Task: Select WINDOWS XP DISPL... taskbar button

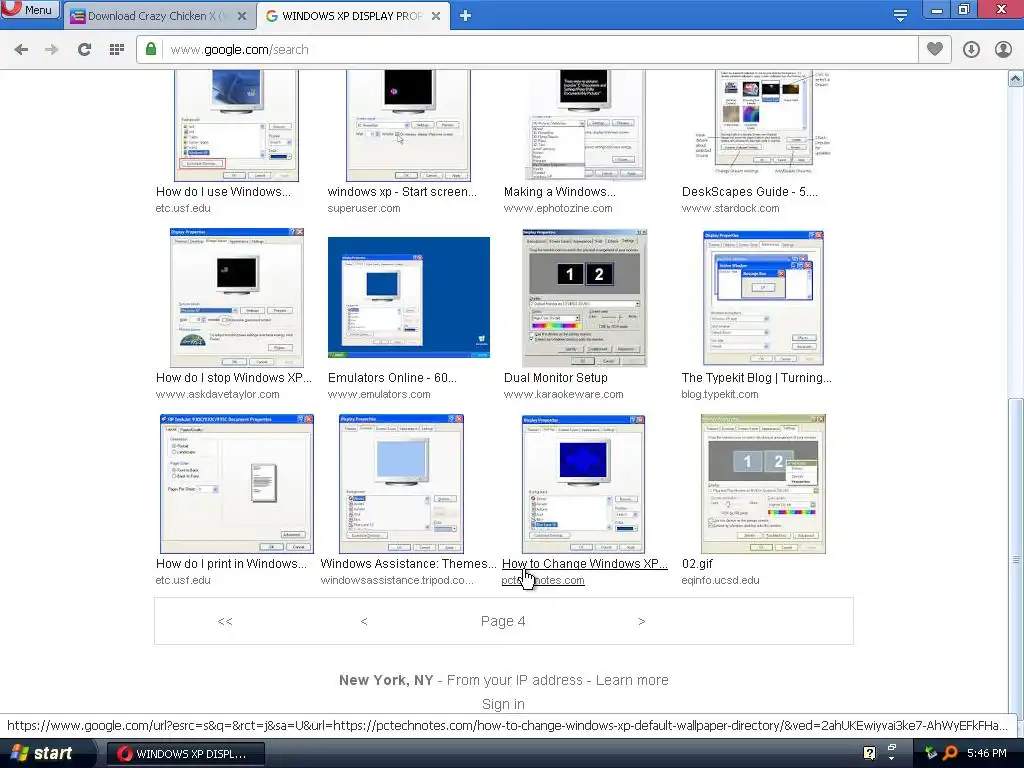Action: 185,754
